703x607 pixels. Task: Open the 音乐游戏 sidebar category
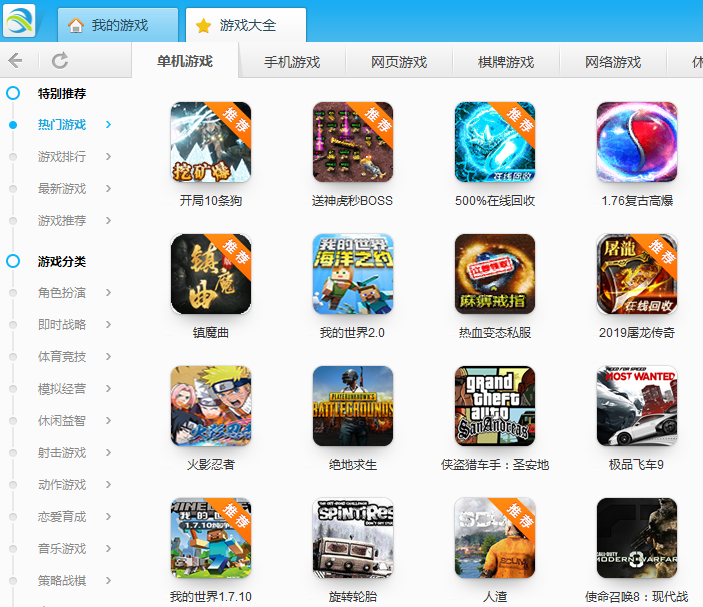(62, 549)
